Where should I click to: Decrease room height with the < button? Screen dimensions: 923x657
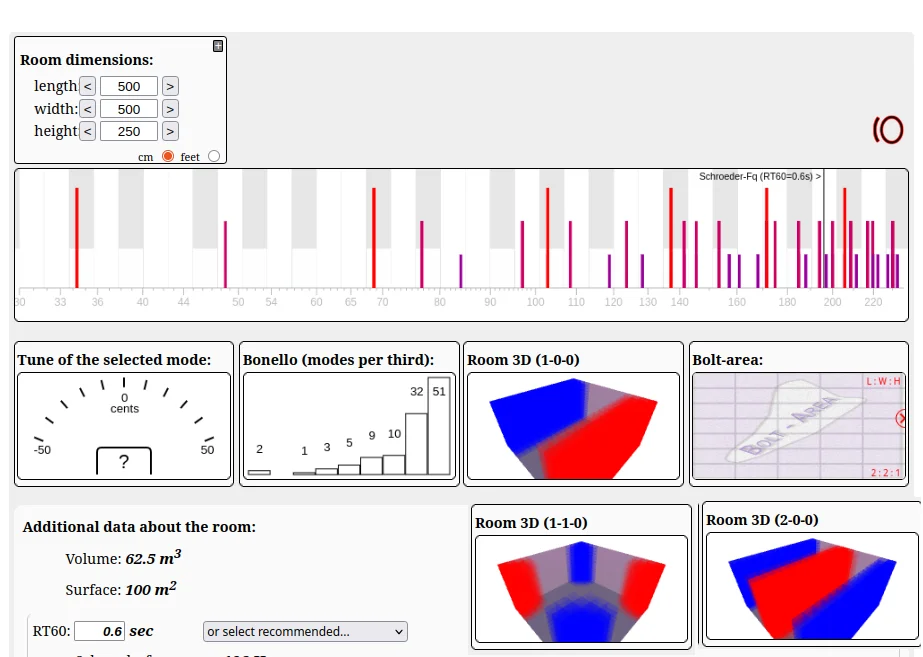88,131
